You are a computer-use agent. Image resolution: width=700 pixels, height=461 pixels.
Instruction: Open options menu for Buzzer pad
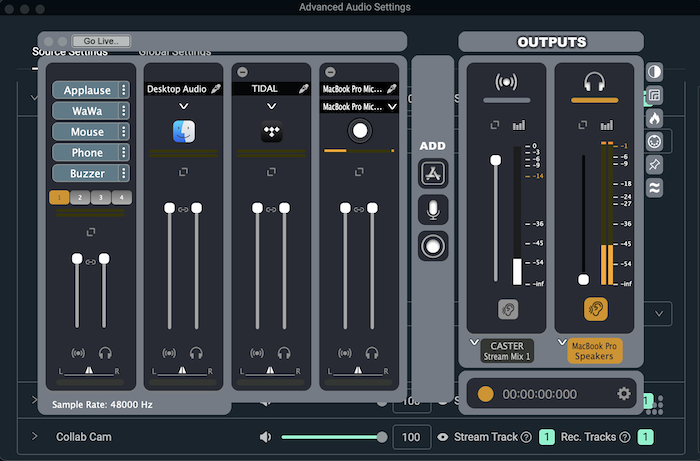[x=124, y=174]
